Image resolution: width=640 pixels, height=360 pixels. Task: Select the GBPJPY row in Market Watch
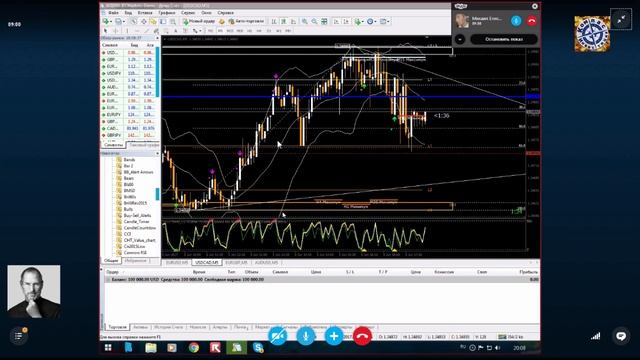pyautogui.click(x=129, y=135)
